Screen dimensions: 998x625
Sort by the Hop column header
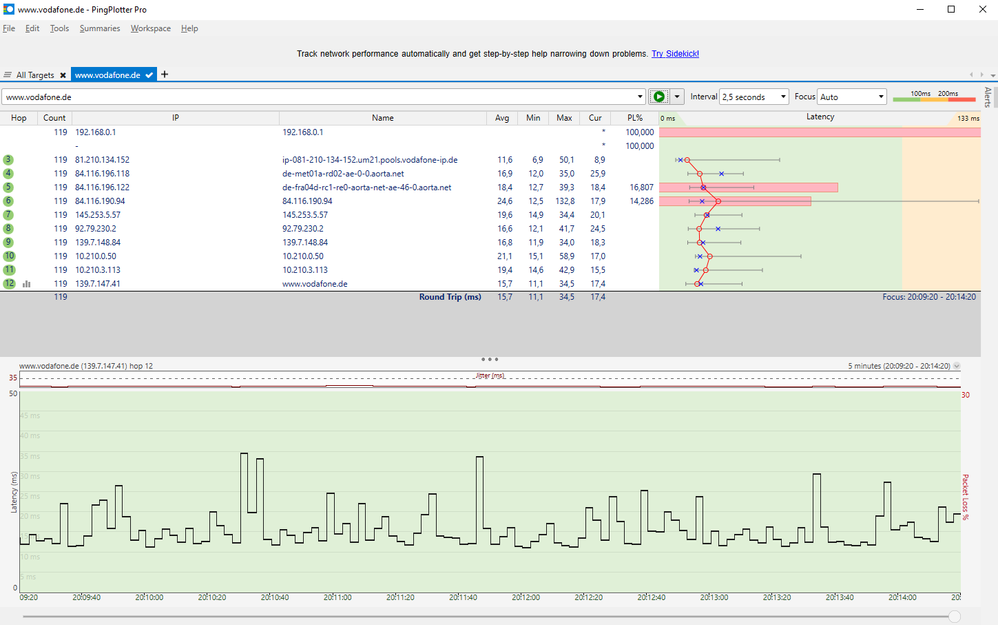pos(18,118)
